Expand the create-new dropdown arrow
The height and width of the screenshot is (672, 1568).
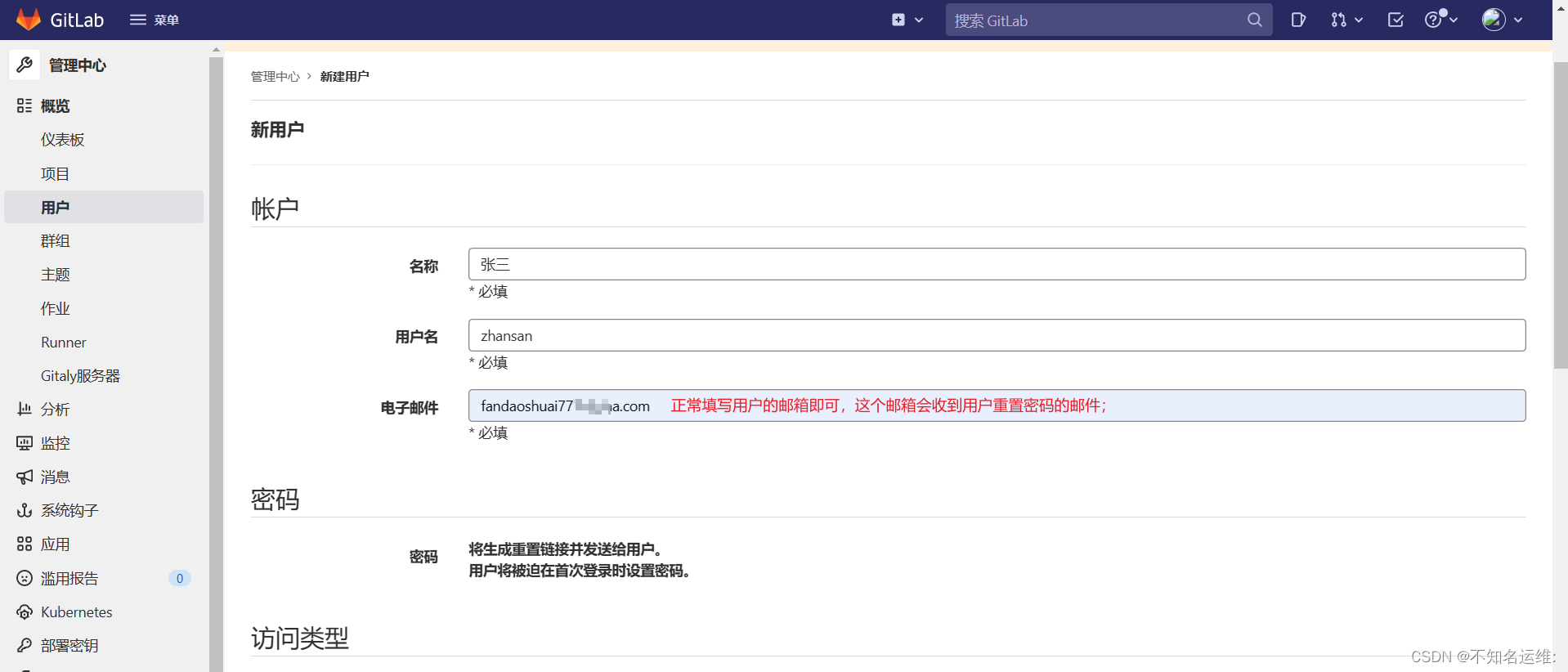click(919, 20)
